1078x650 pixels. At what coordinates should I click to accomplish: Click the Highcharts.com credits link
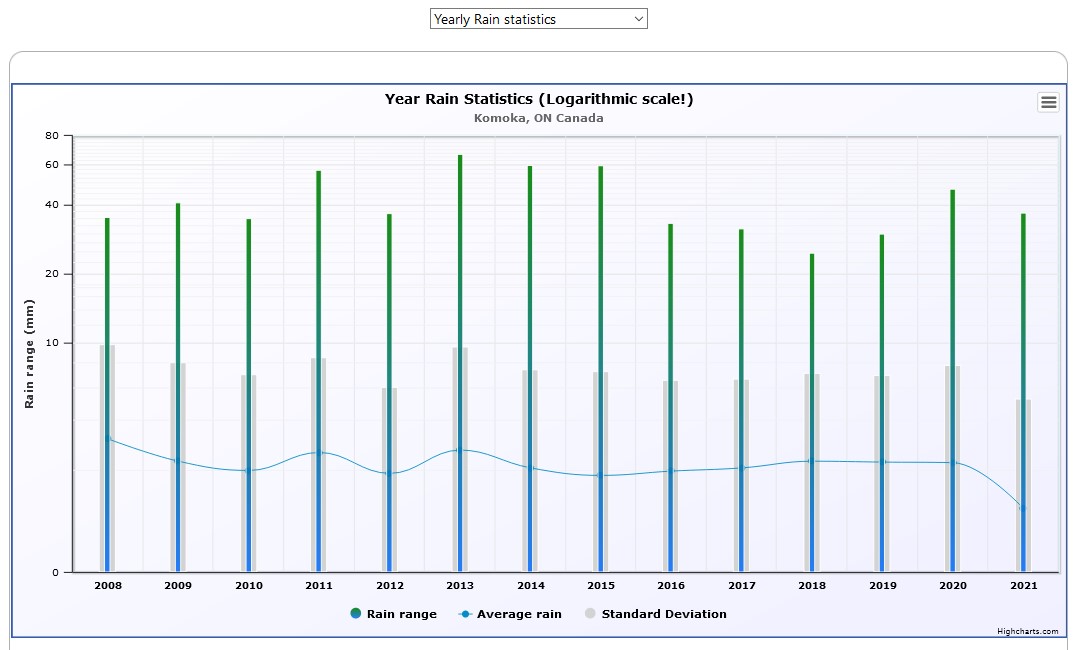click(1027, 631)
